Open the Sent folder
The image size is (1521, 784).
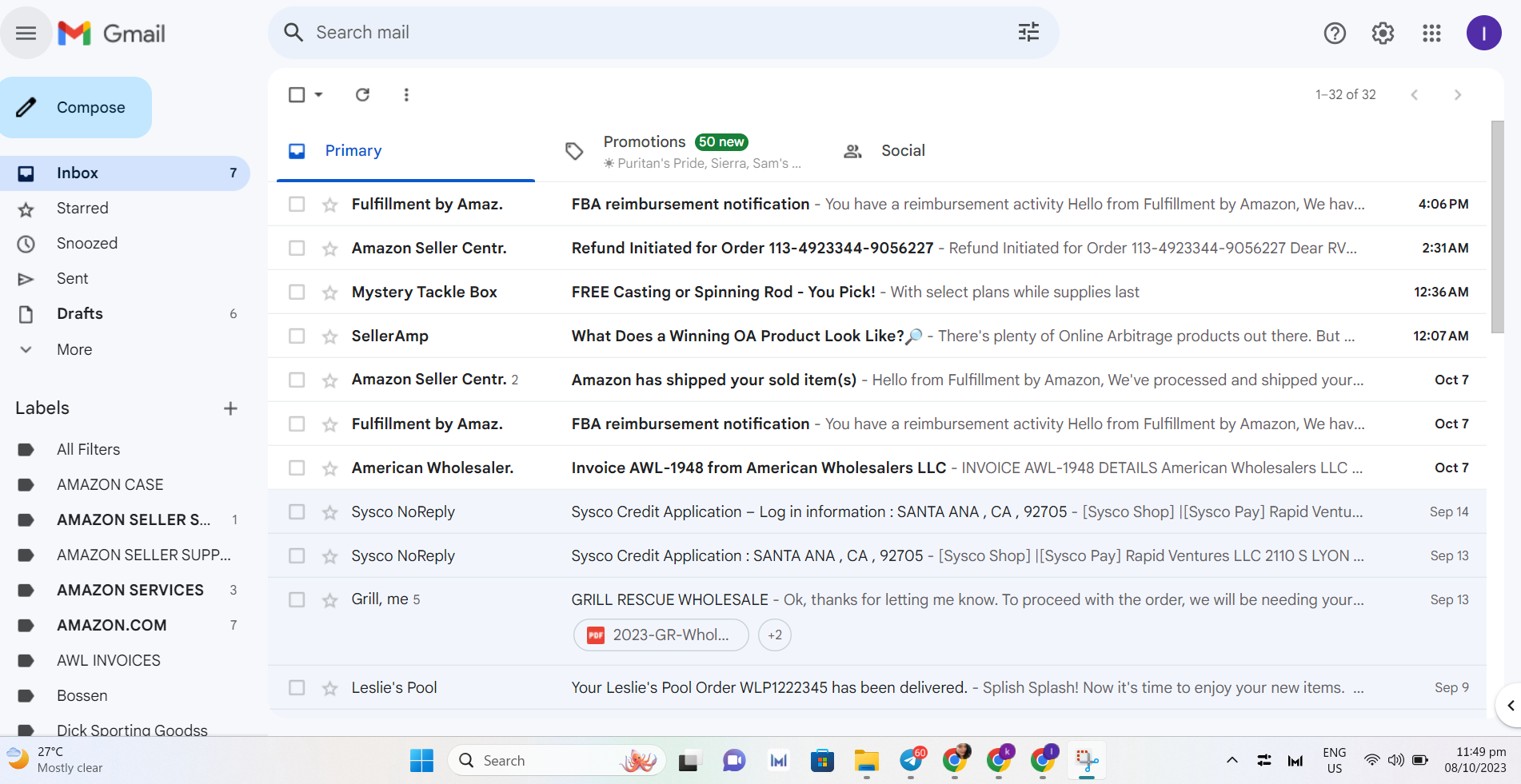125,279
